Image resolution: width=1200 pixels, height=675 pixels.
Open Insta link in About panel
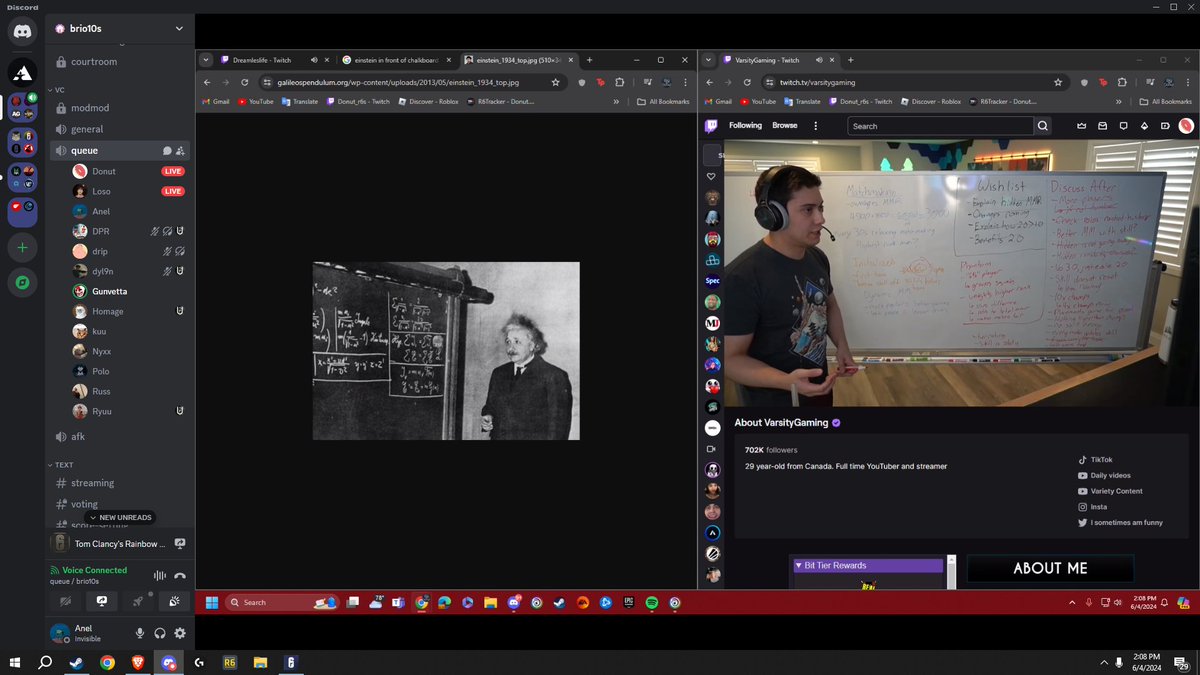pyautogui.click(x=1092, y=507)
